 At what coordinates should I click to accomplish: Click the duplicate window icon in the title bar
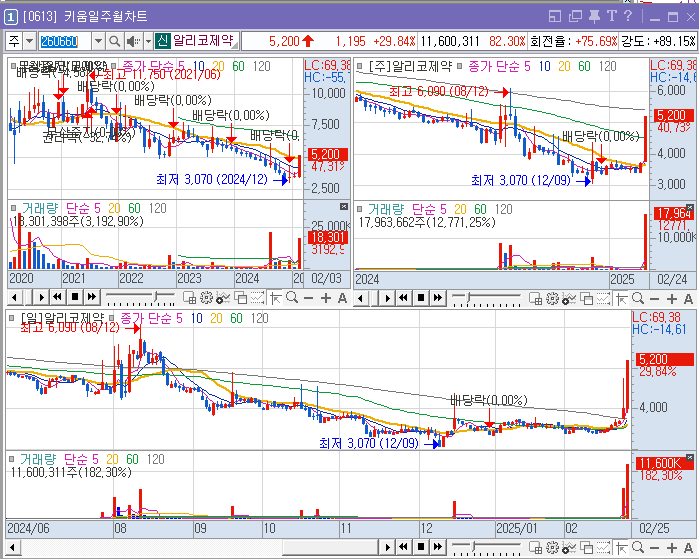tap(575, 17)
